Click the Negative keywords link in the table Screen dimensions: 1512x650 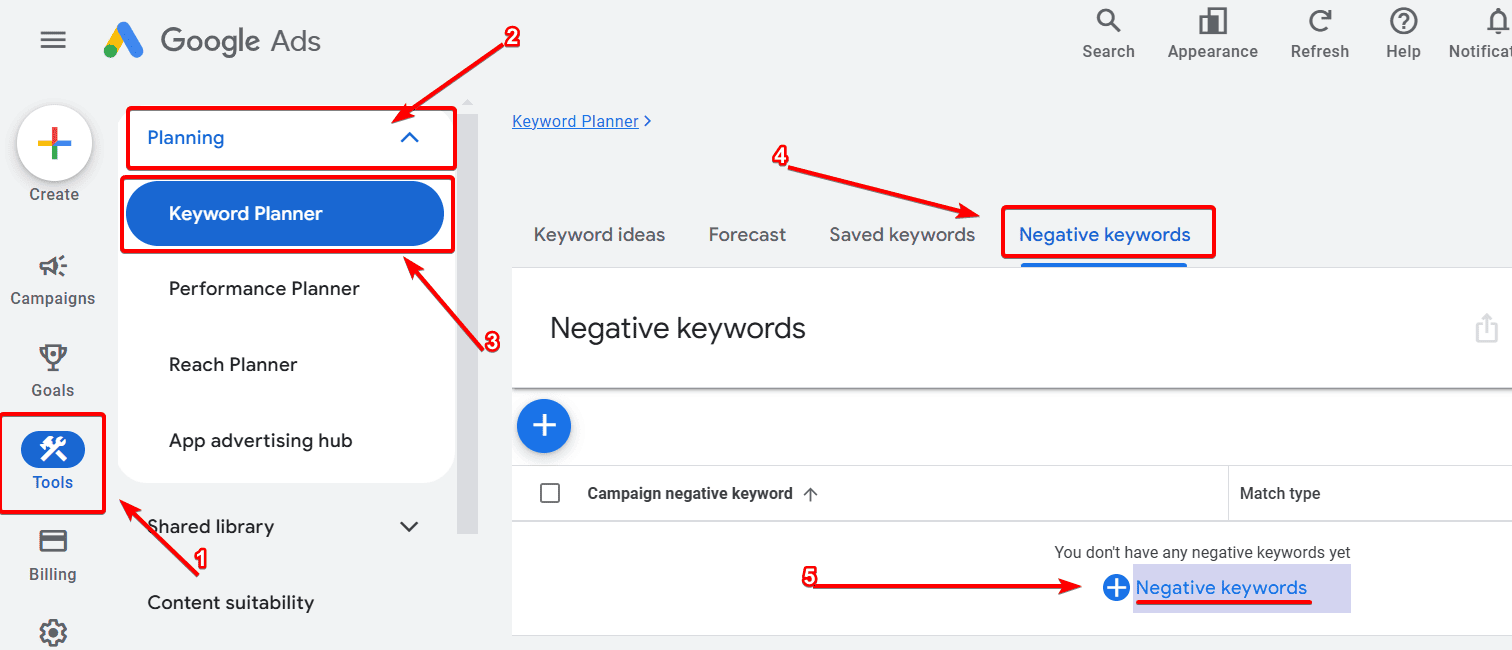pyautogui.click(x=1223, y=587)
